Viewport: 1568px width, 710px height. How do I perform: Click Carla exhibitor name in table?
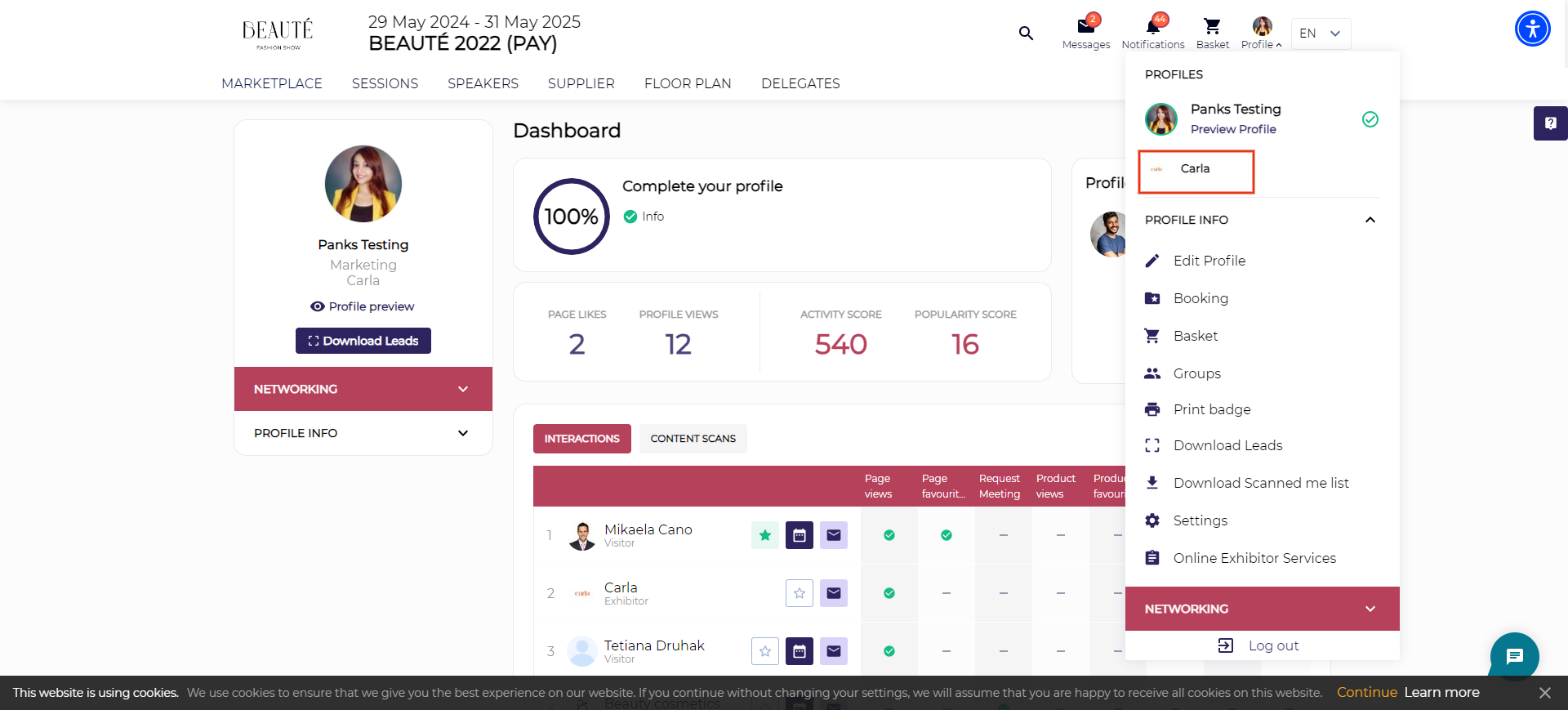(621, 587)
